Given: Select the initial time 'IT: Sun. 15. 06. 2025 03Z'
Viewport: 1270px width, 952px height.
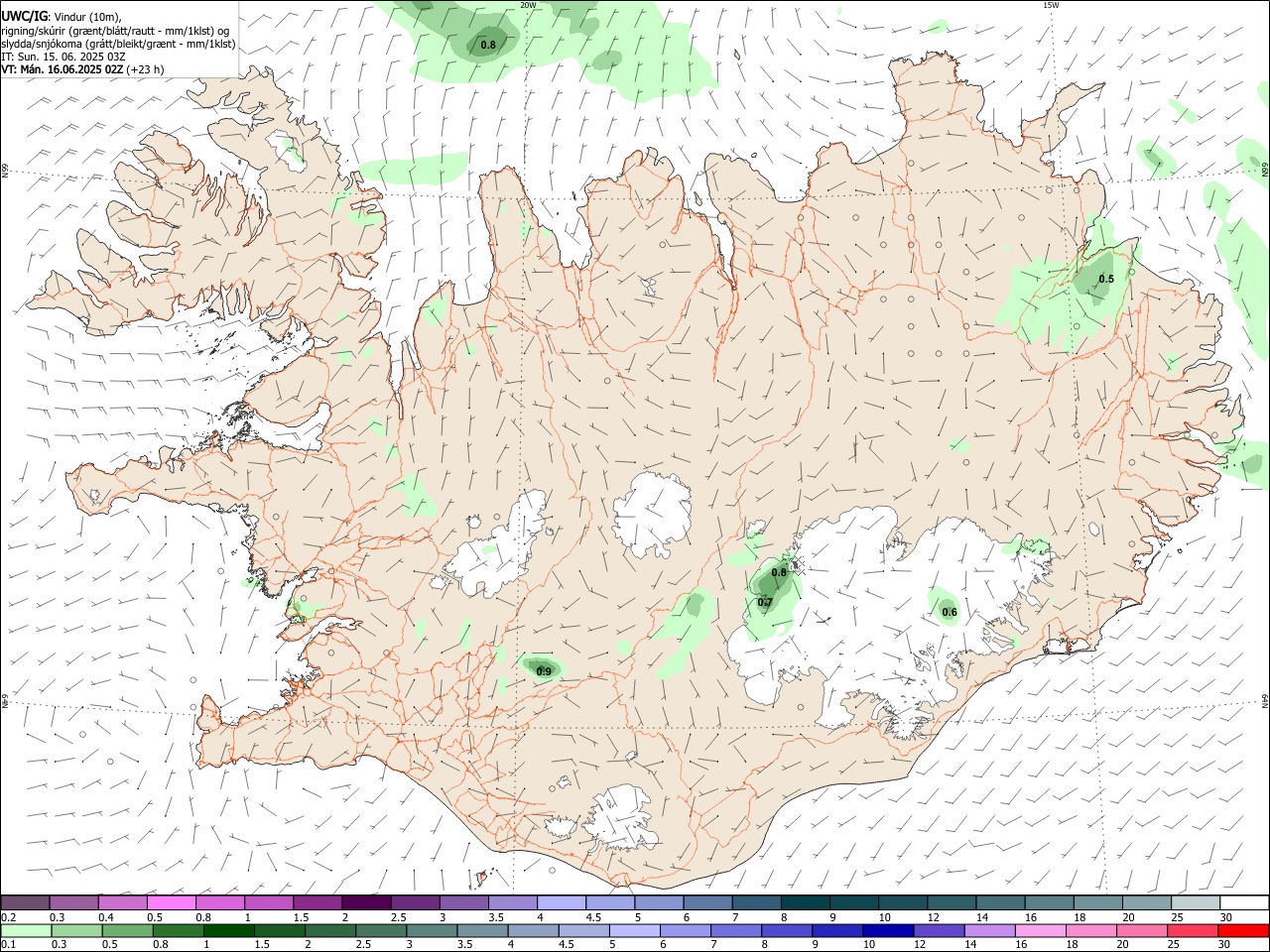Looking at the screenshot, I should click(63, 57).
